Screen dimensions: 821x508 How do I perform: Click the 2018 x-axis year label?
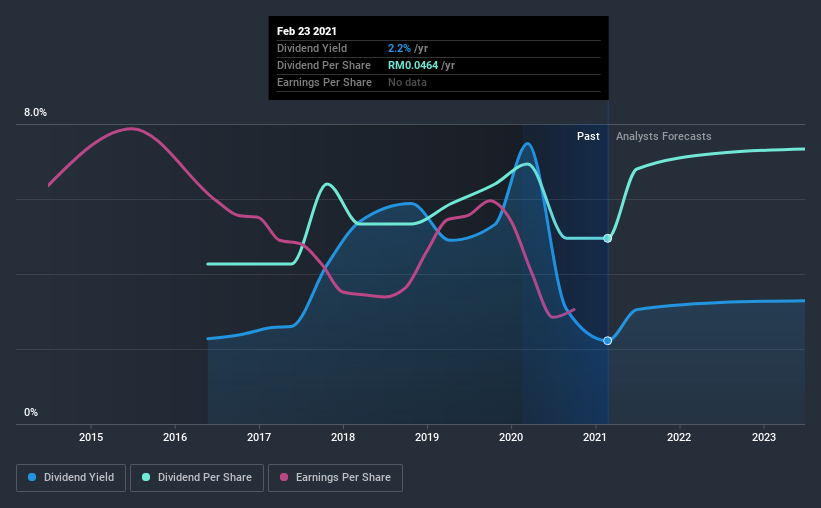tap(343, 437)
